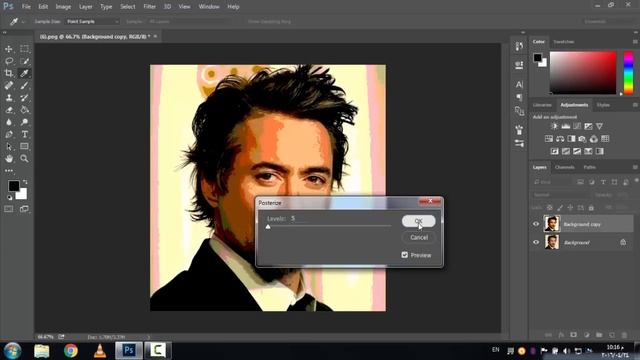Select the Lasso tool
640x360 pixels.
[9, 61]
